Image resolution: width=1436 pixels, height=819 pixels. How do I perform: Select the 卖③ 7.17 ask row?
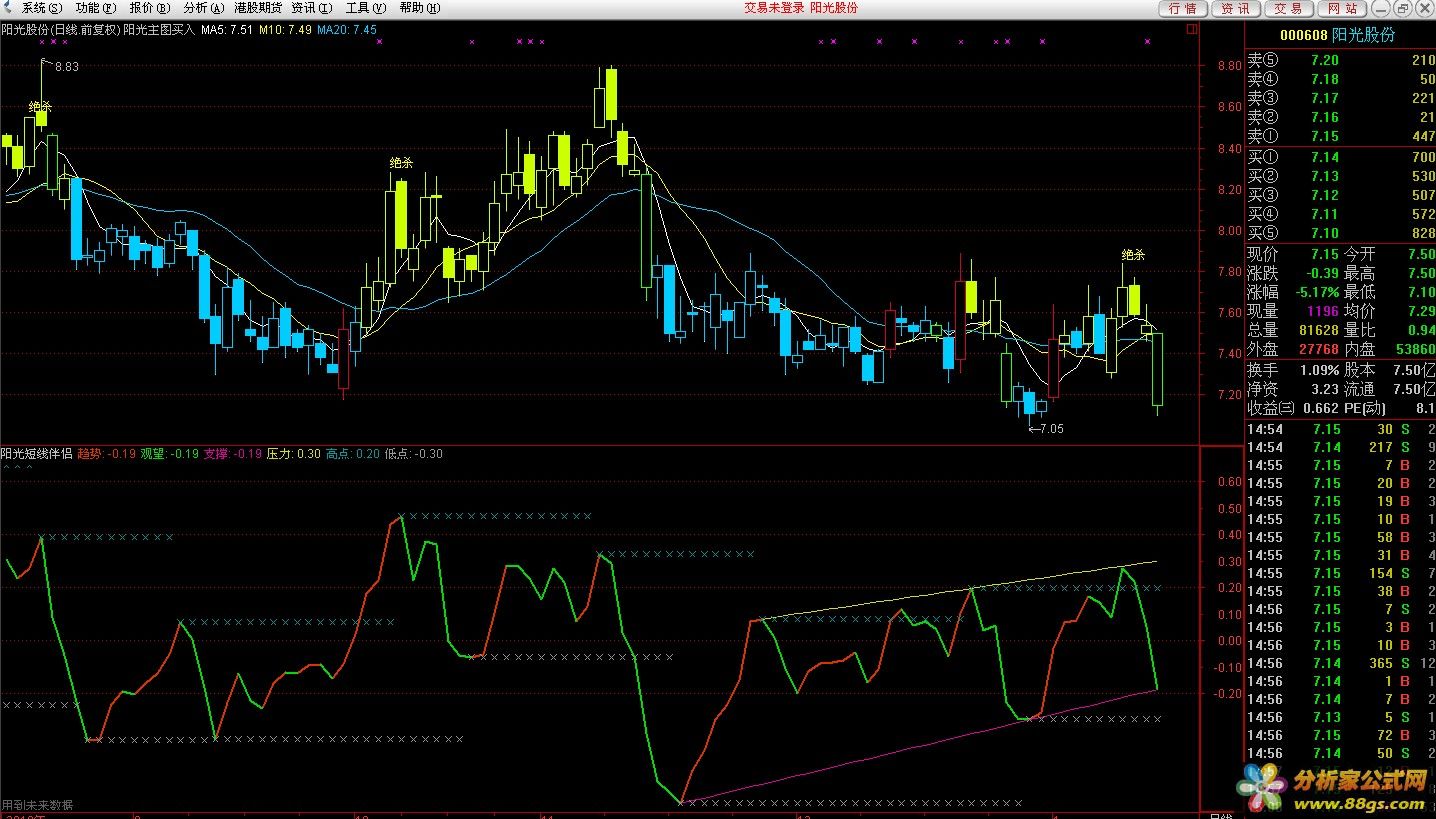point(1340,98)
